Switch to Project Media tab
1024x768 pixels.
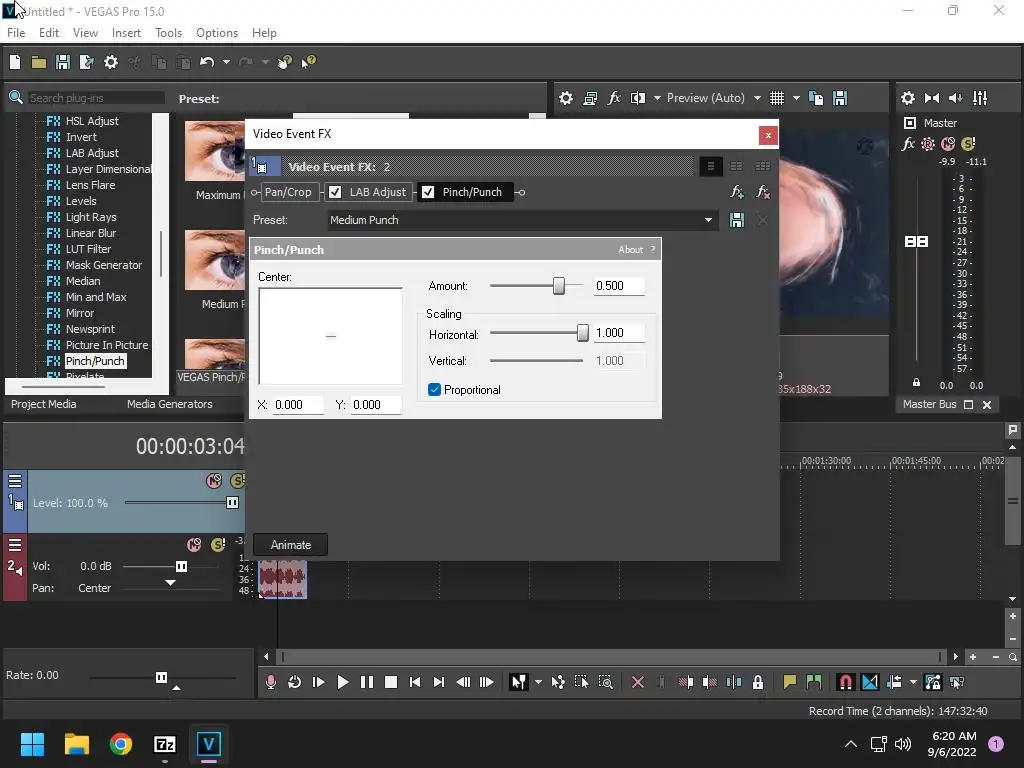44,404
